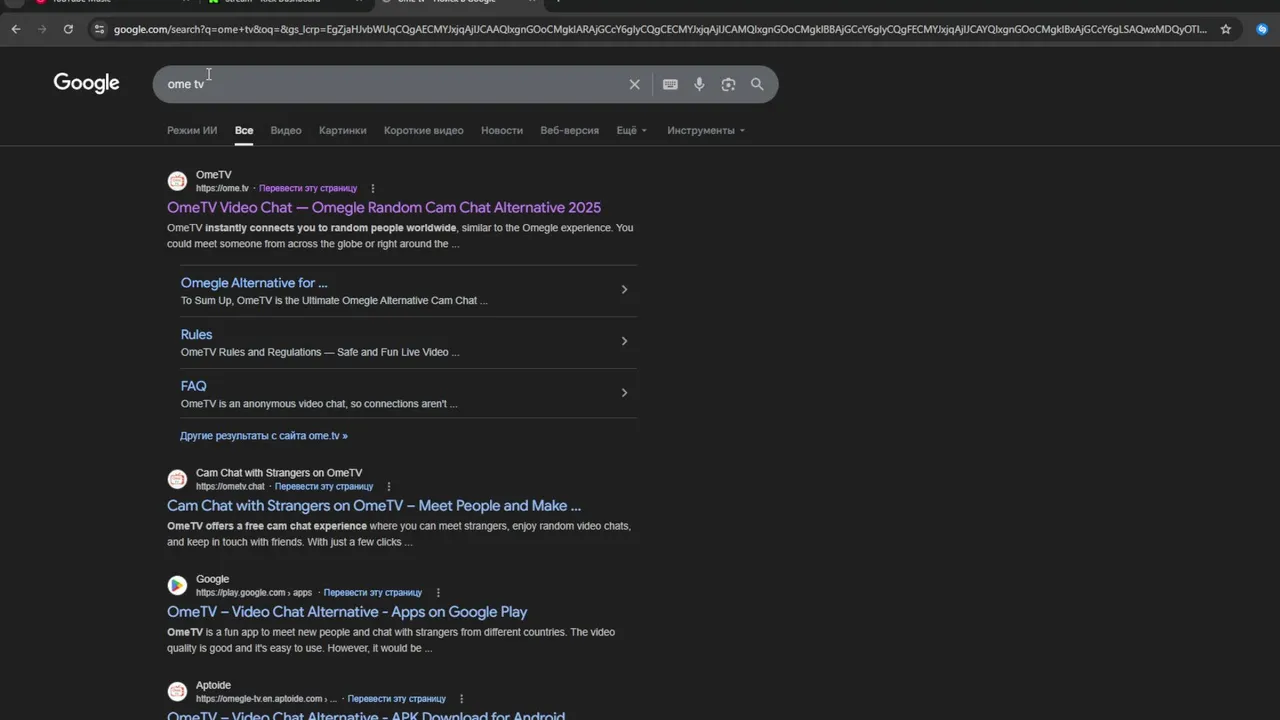The width and height of the screenshot is (1280, 720).
Task: Clear the search box with the X icon
Action: click(x=634, y=85)
